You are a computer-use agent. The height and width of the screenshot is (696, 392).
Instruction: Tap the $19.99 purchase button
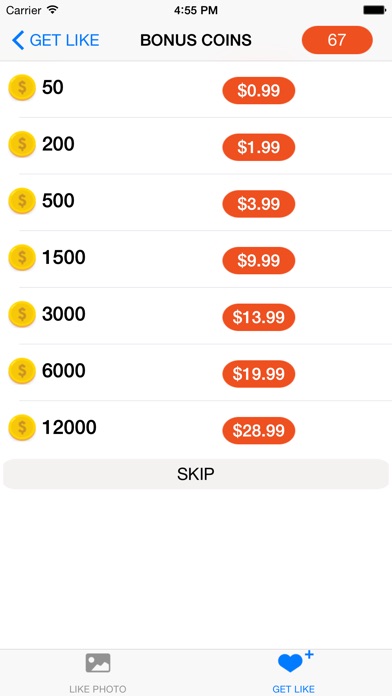pyautogui.click(x=259, y=374)
